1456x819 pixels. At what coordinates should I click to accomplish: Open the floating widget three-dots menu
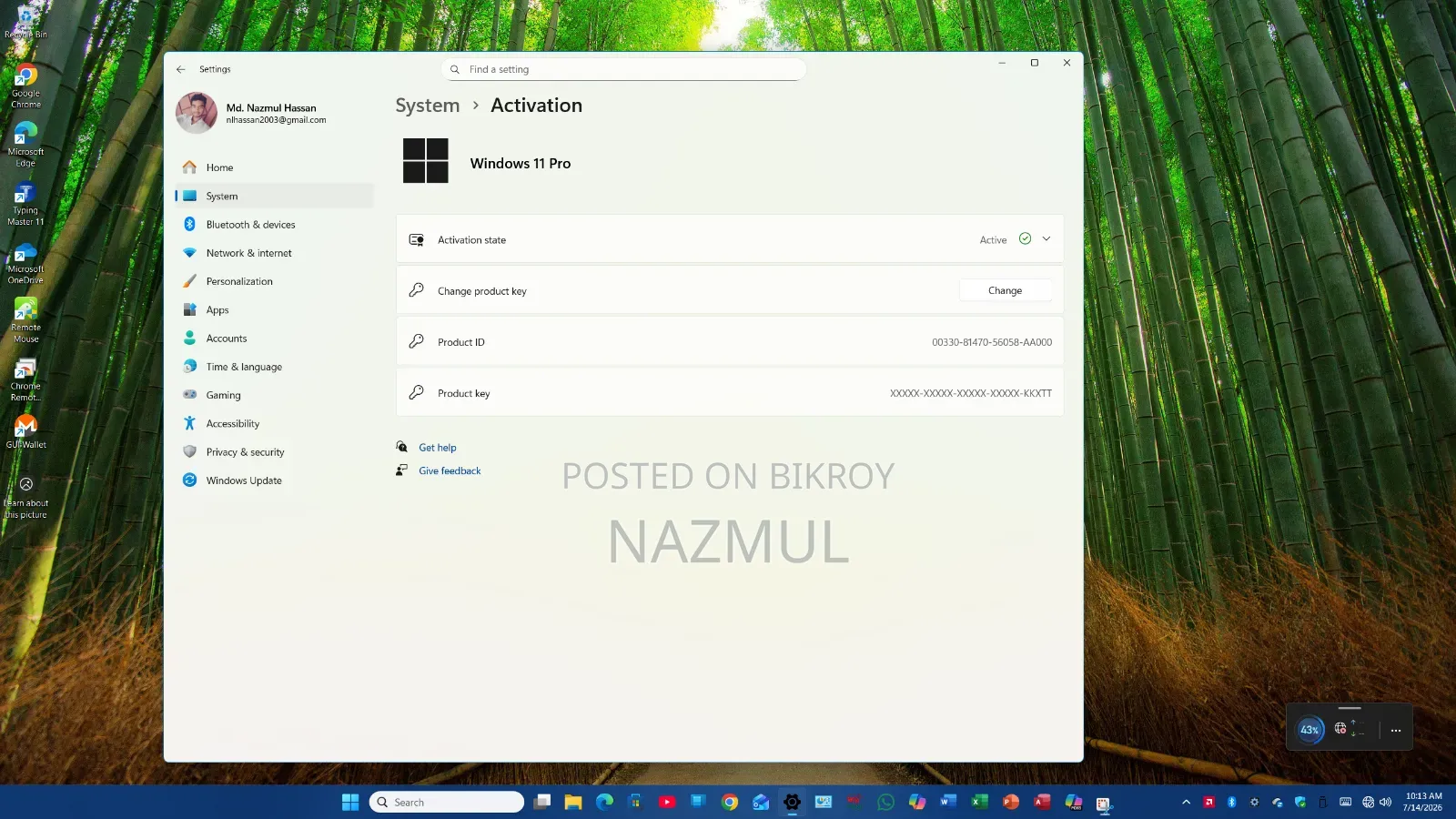(x=1396, y=730)
